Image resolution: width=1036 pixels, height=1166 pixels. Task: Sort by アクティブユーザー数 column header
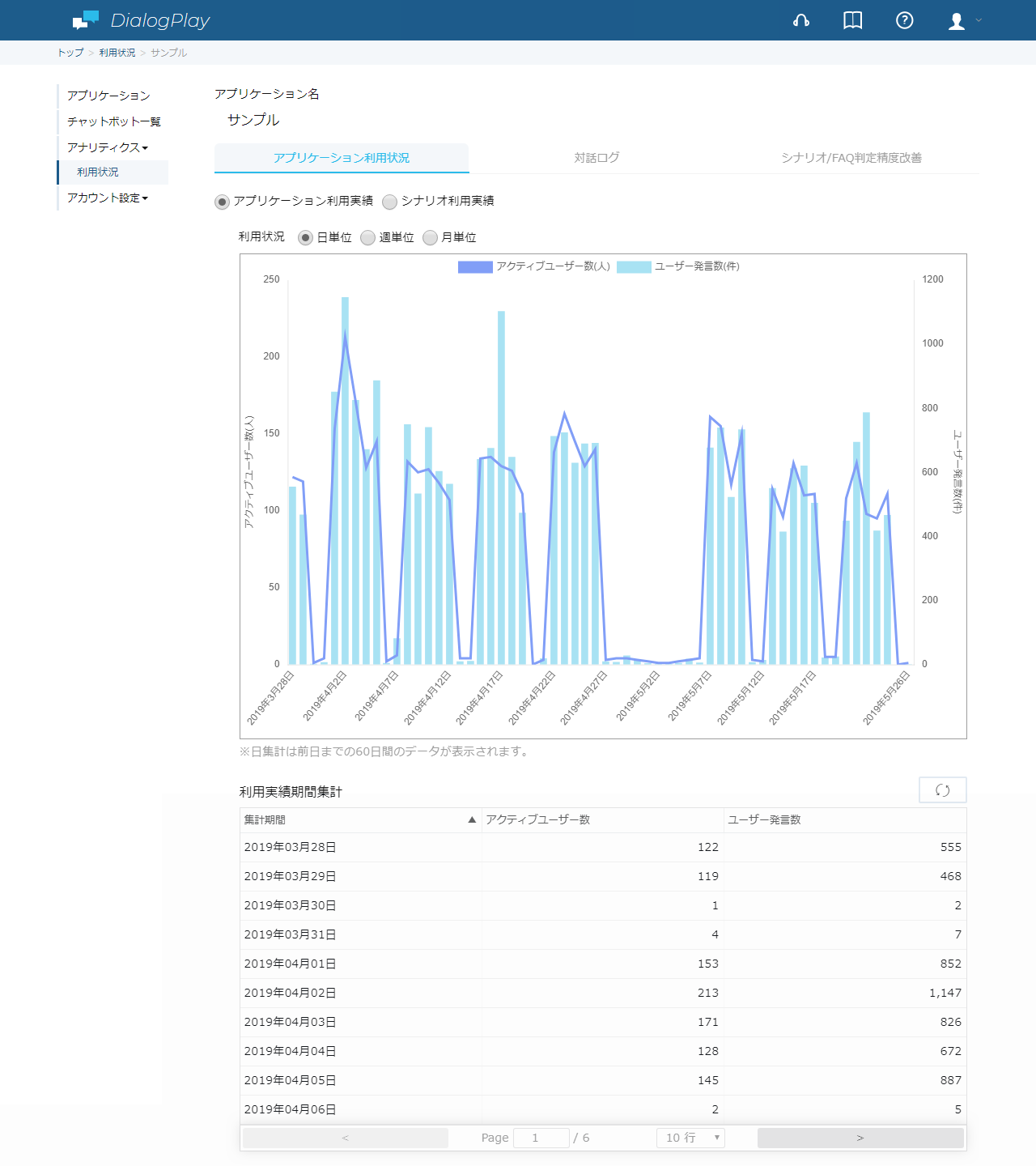click(602, 819)
